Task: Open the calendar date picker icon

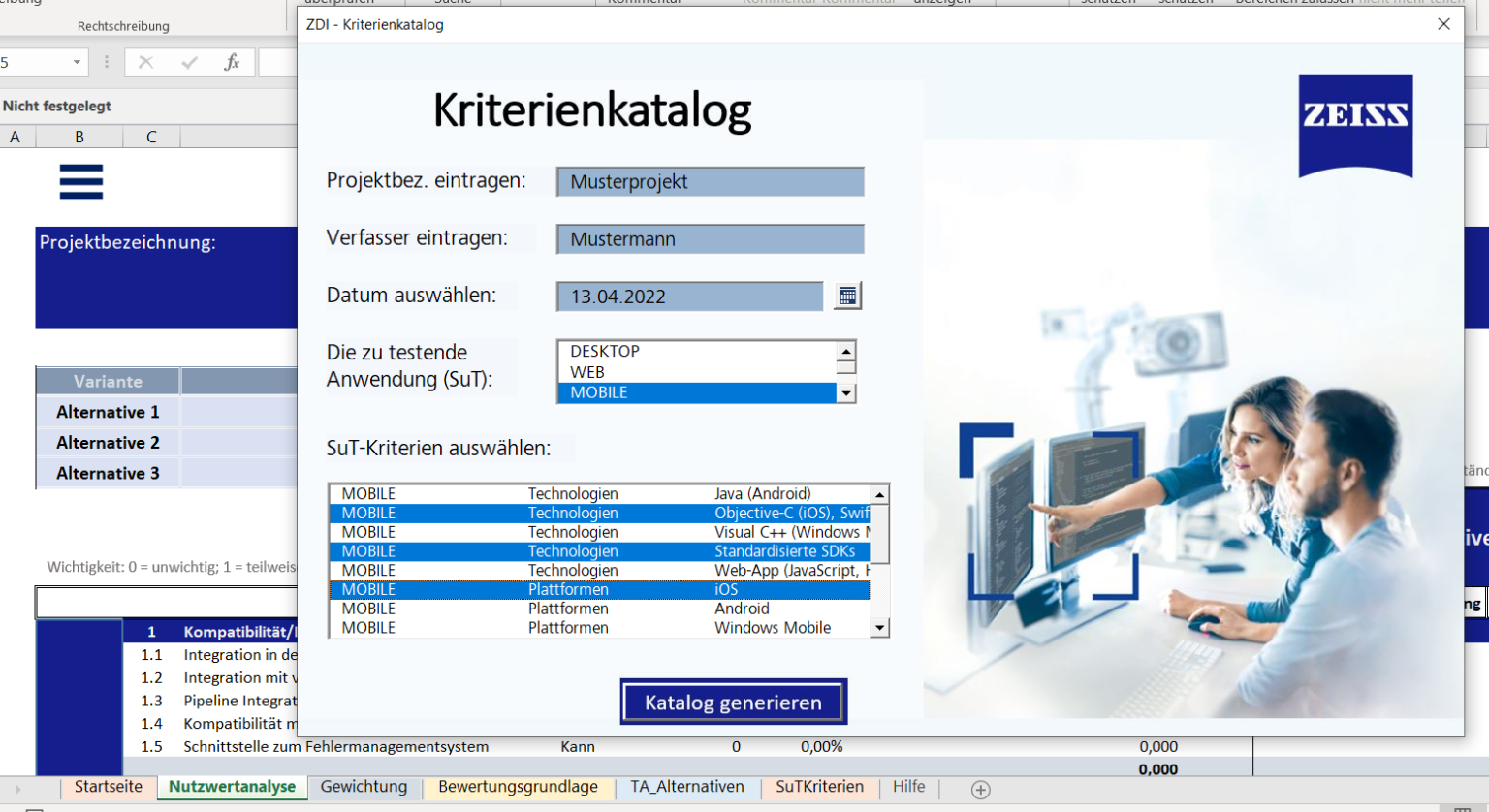Action: pos(847,297)
